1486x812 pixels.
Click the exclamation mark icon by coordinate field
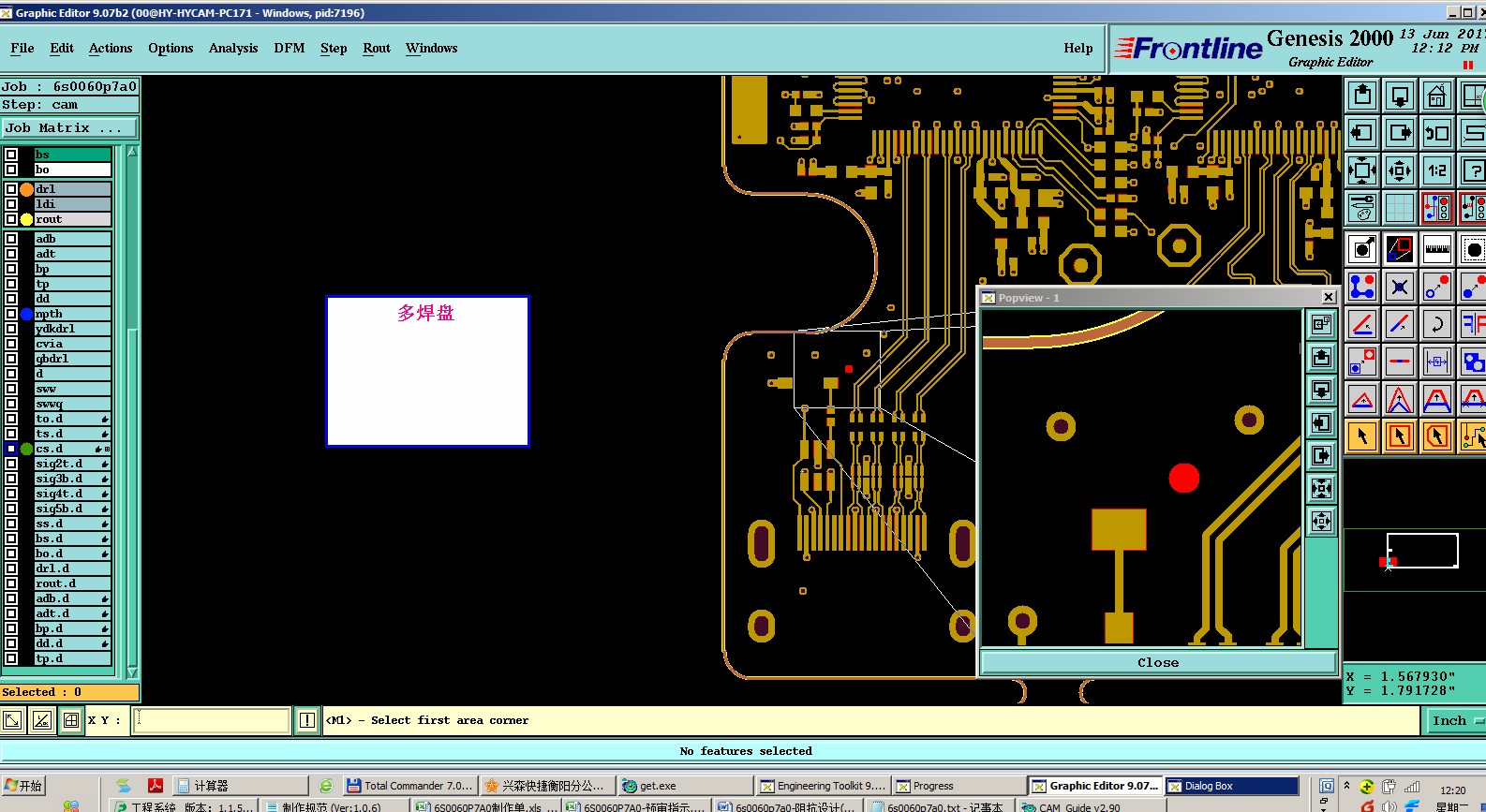pos(307,720)
